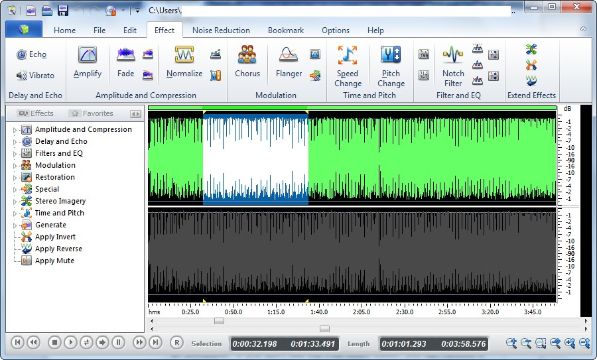Select Apply Reverse in the effects tree
The width and height of the screenshot is (597, 360).
click(x=59, y=248)
